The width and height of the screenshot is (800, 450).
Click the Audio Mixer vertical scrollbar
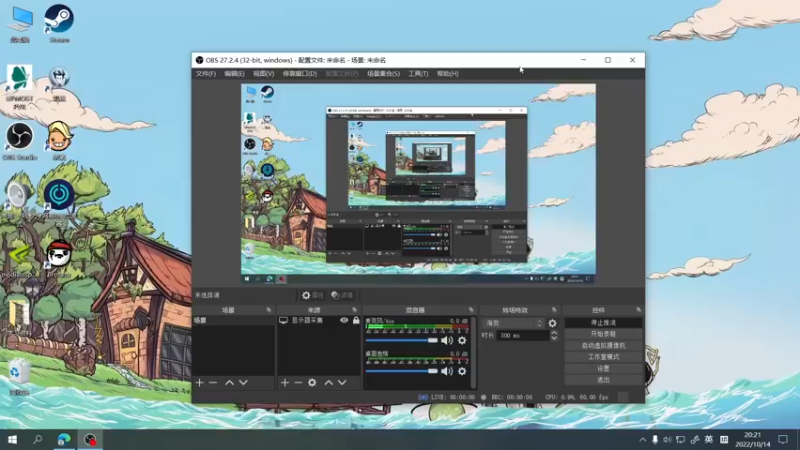474,353
